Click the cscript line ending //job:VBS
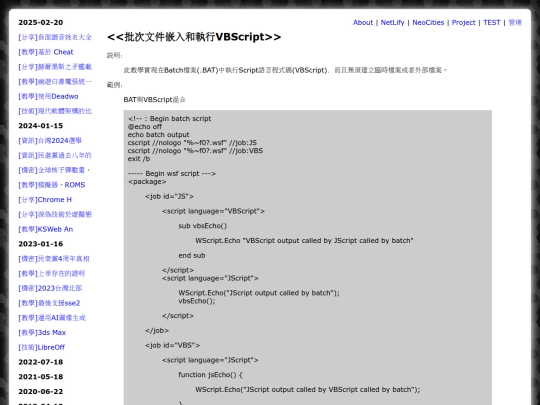Viewport: 540px width, 405px height. (x=195, y=150)
